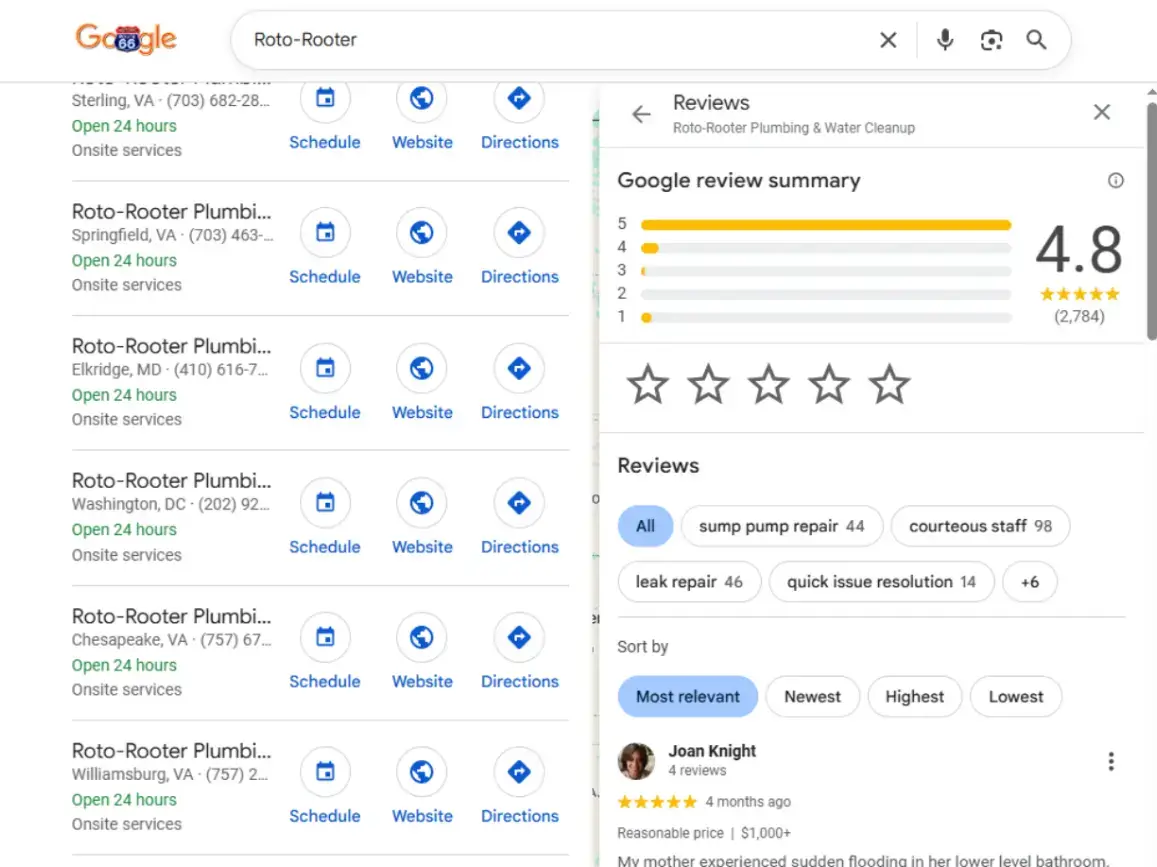Open the Chesapeake, VA Roto-Rooter listing title
The width and height of the screenshot is (1157, 867).
click(171, 616)
